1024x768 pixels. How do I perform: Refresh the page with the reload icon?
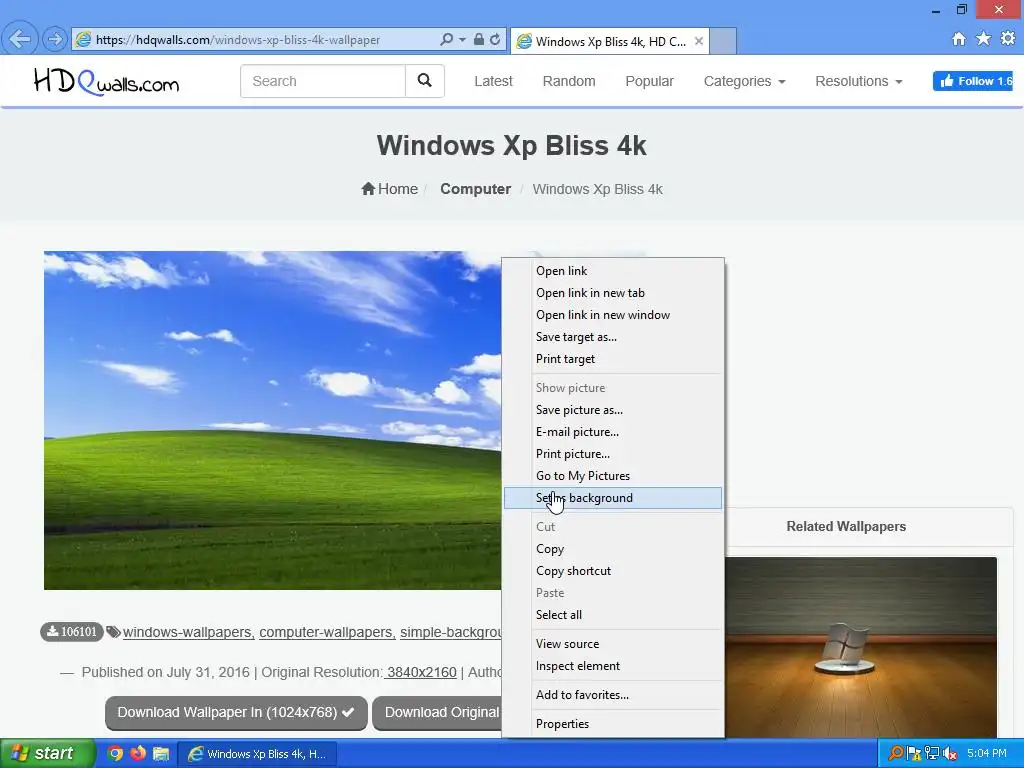(495, 40)
